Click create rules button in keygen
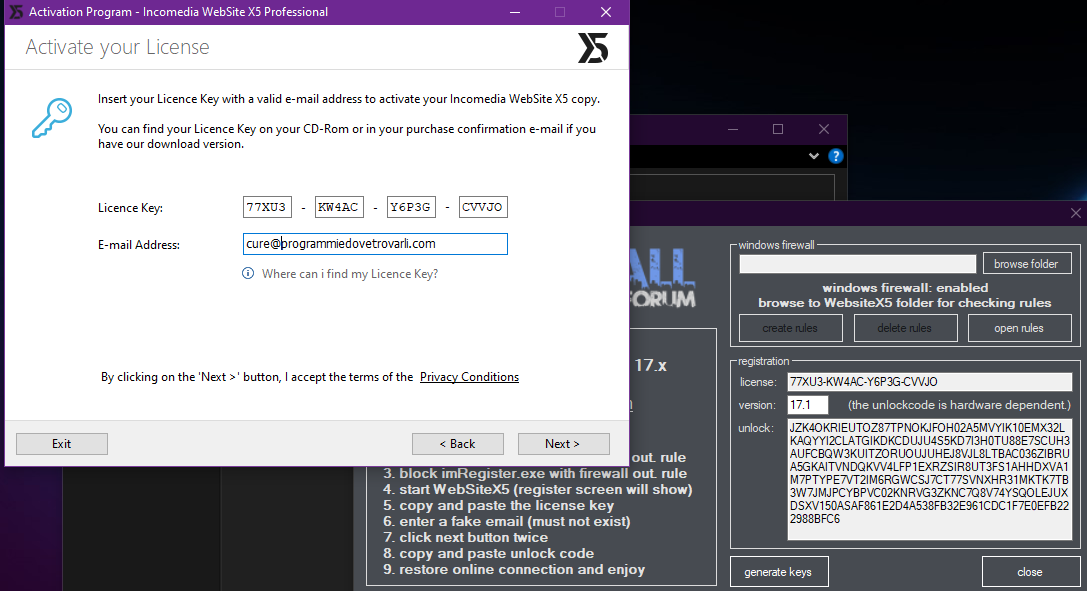Image resolution: width=1087 pixels, height=591 pixels. (790, 328)
